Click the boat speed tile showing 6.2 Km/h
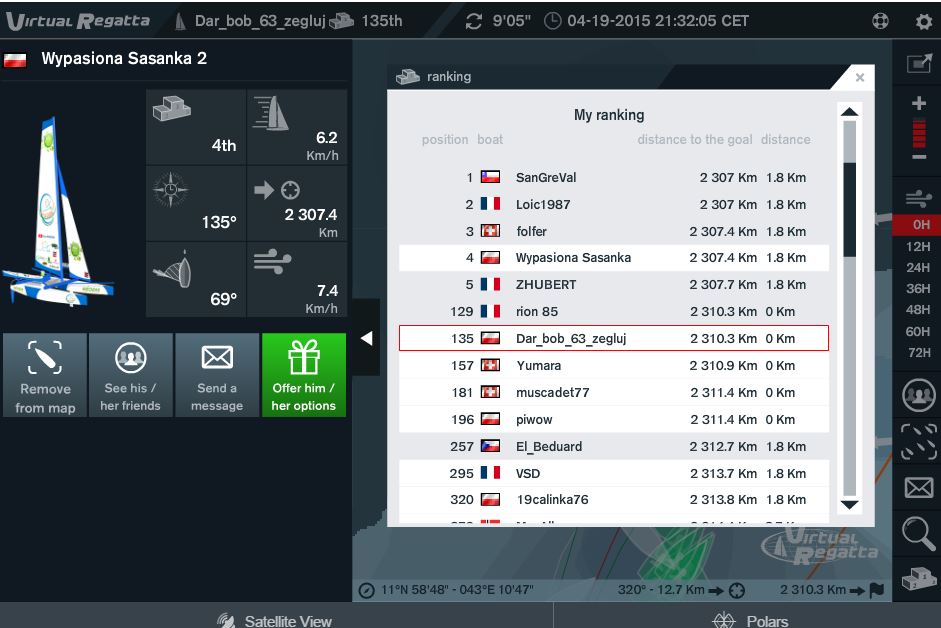The image size is (941, 628). (x=297, y=127)
